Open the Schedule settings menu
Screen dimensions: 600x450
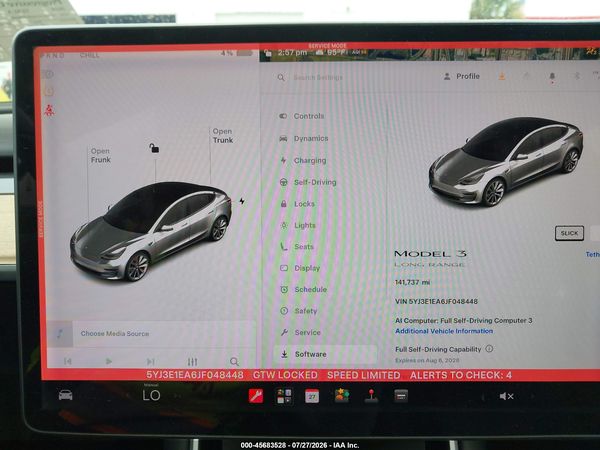tap(303, 290)
